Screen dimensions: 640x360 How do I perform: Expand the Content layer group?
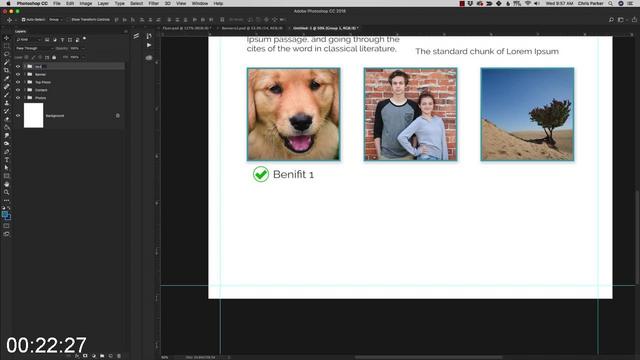pos(24,90)
